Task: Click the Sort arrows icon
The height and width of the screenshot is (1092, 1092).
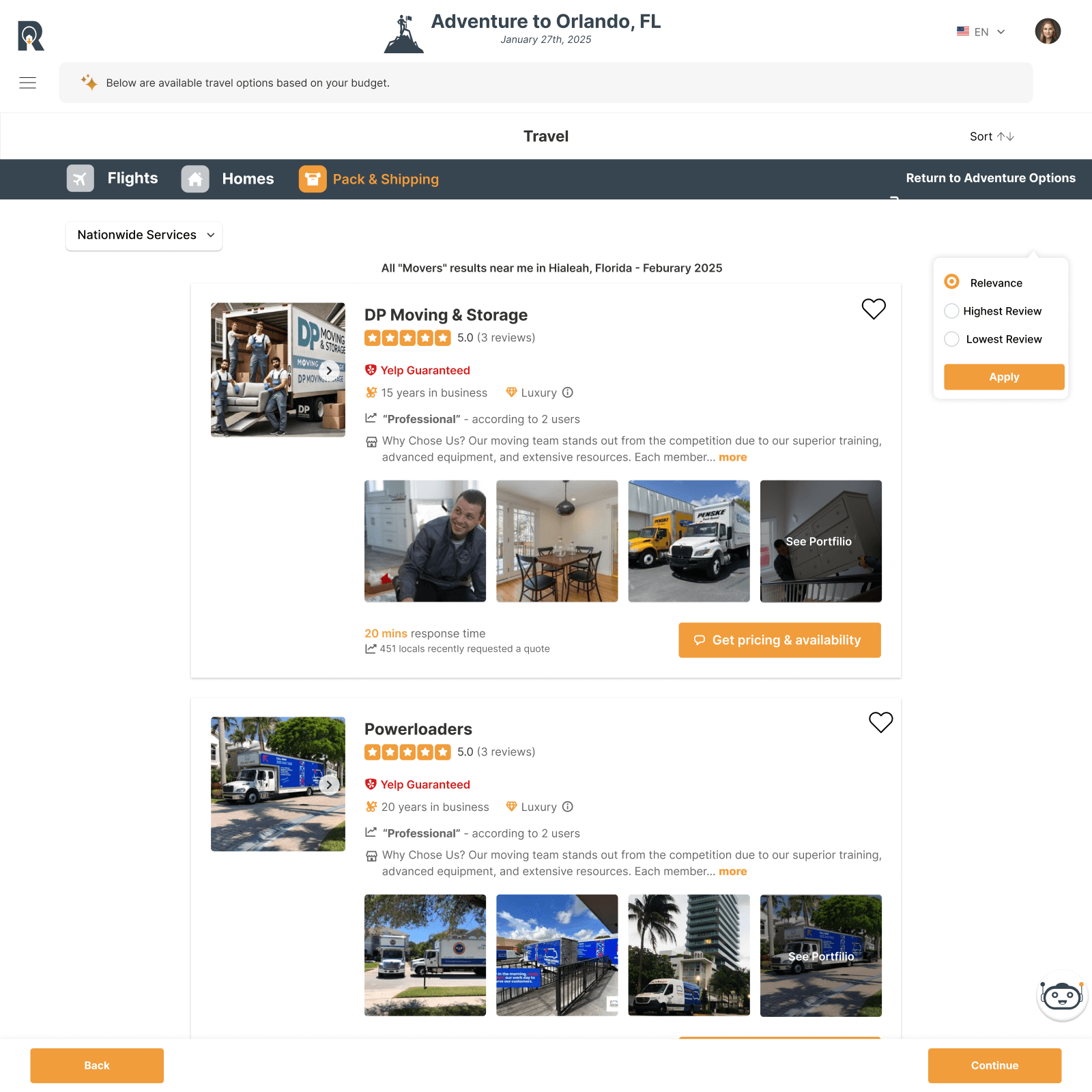Action: click(1005, 136)
